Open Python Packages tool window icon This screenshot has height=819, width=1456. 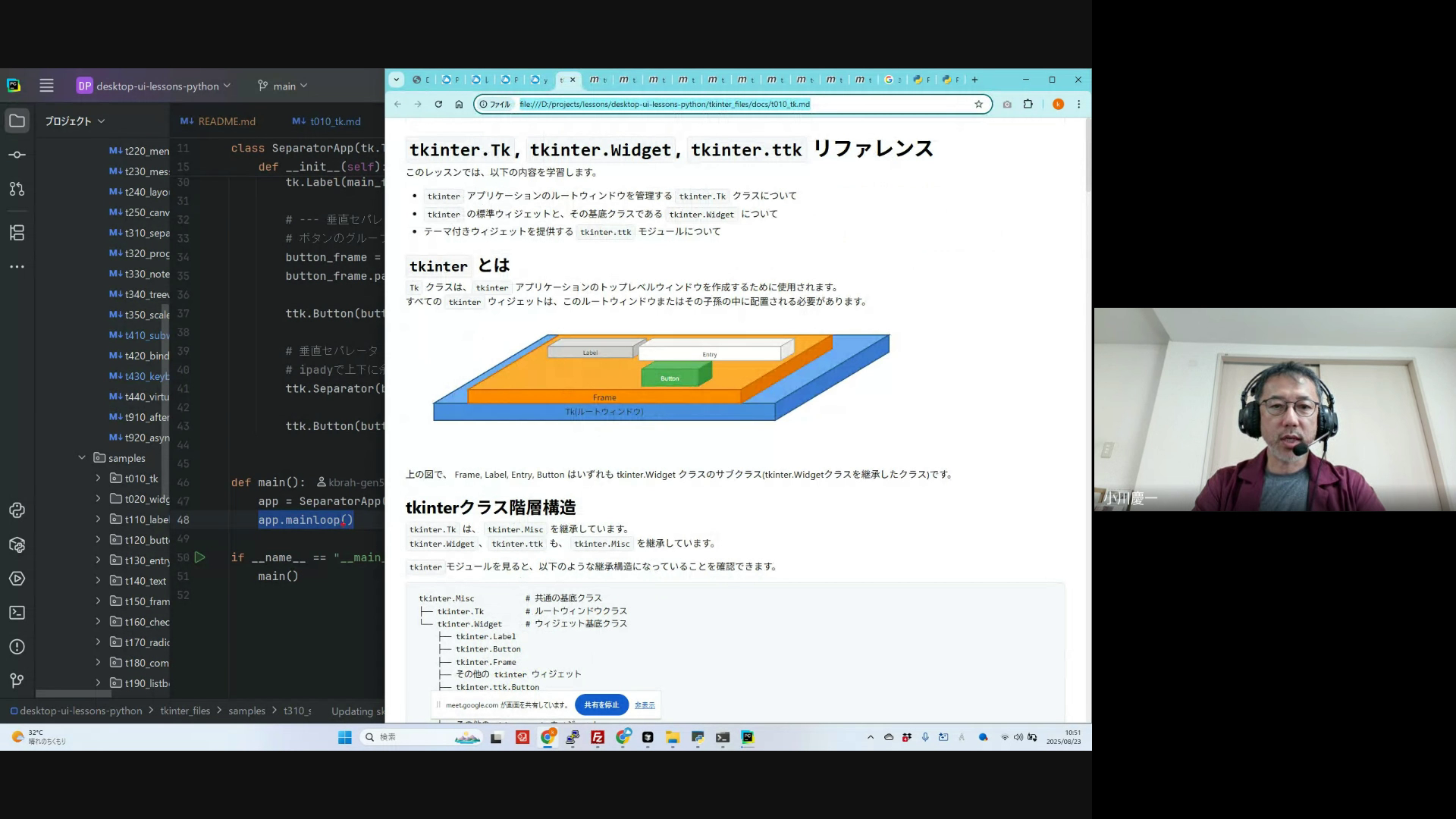17,544
